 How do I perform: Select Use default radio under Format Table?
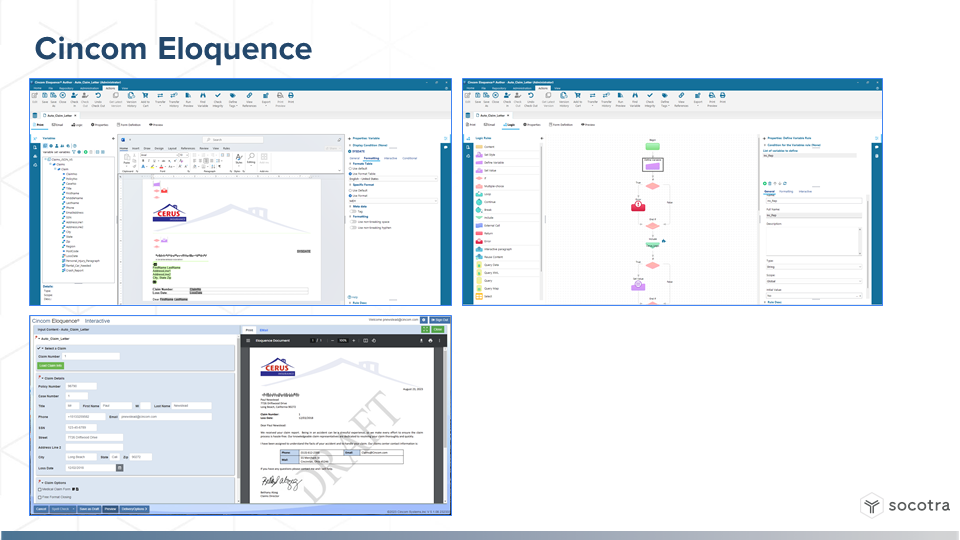pyautogui.click(x=350, y=168)
